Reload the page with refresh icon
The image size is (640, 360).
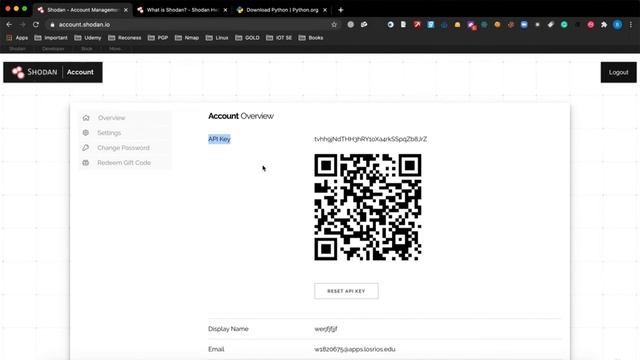pos(36,24)
